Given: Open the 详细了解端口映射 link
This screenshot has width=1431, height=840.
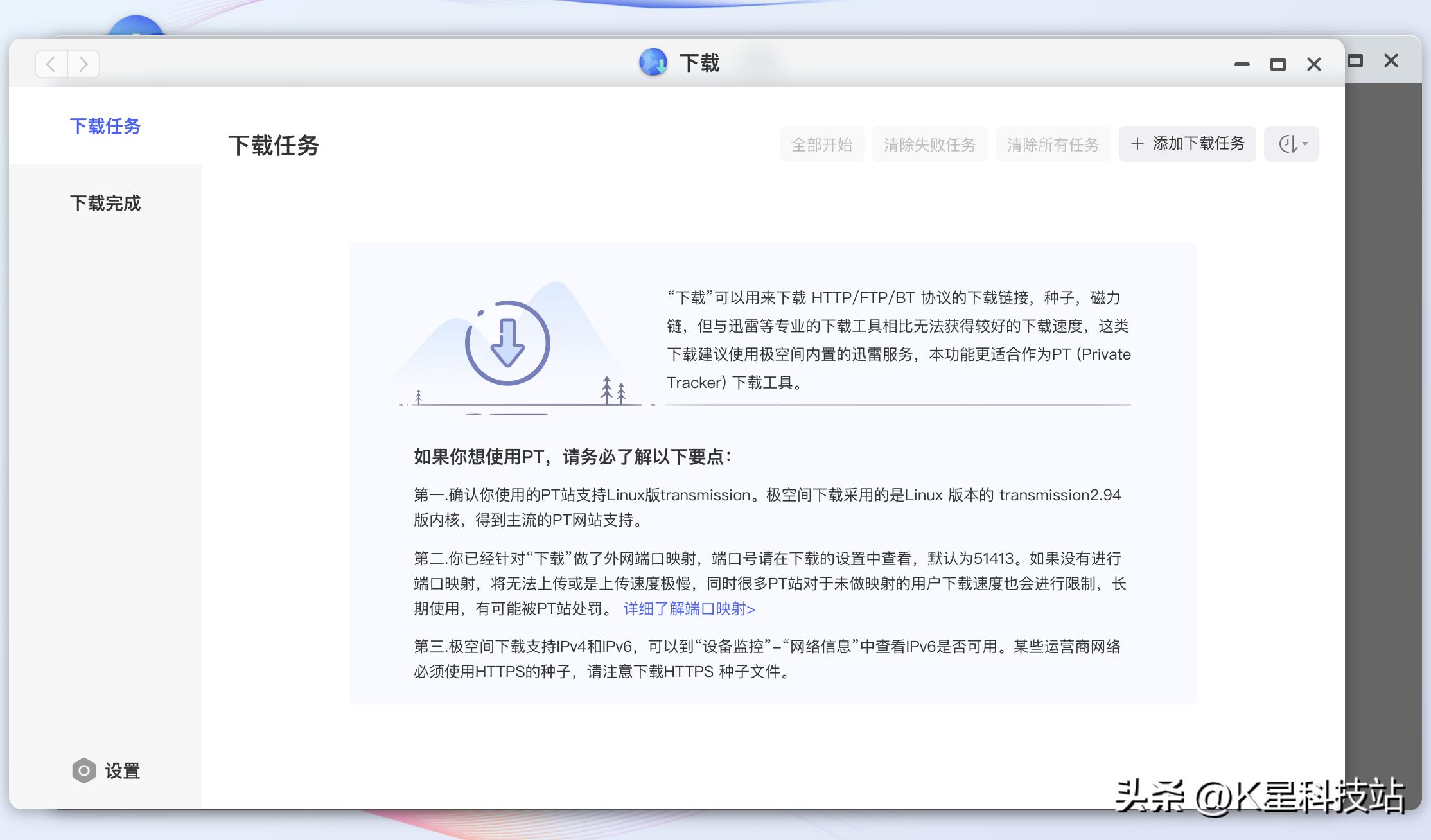Looking at the screenshot, I should 688,609.
